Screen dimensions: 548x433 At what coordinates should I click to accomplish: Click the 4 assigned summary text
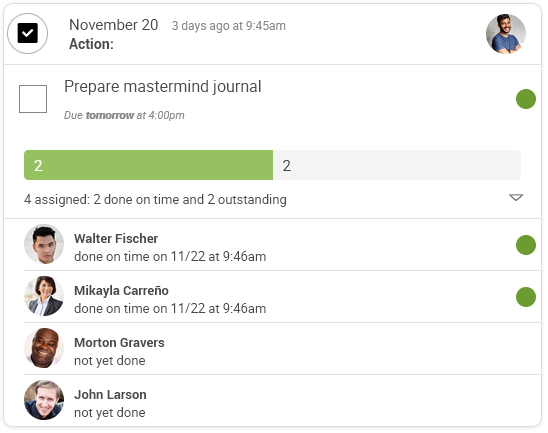(x=155, y=200)
